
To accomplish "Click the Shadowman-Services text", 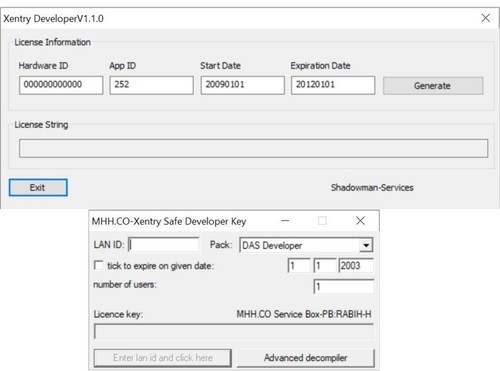I will [x=372, y=188].
